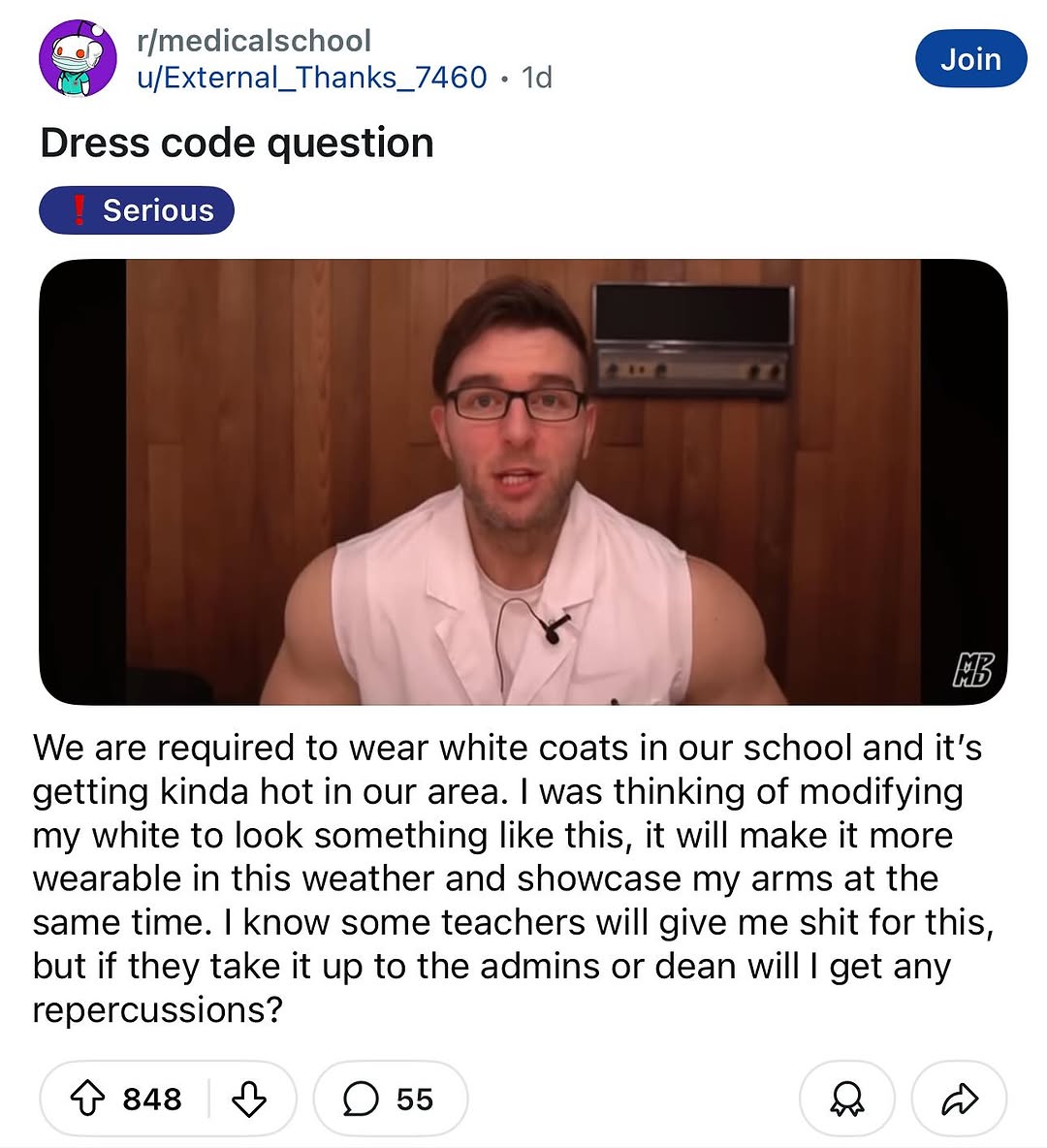
Task: Give an award using the ribbon icon
Action: click(x=847, y=1099)
